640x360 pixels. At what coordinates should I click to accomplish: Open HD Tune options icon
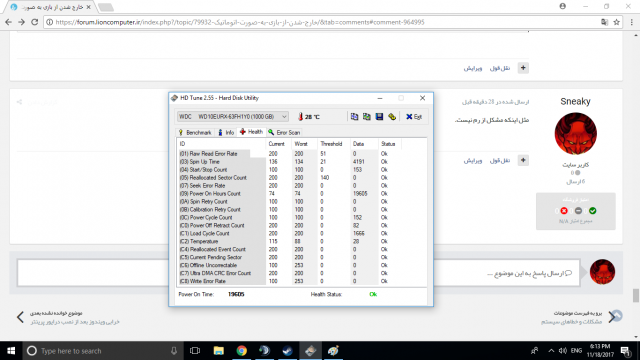click(x=392, y=117)
